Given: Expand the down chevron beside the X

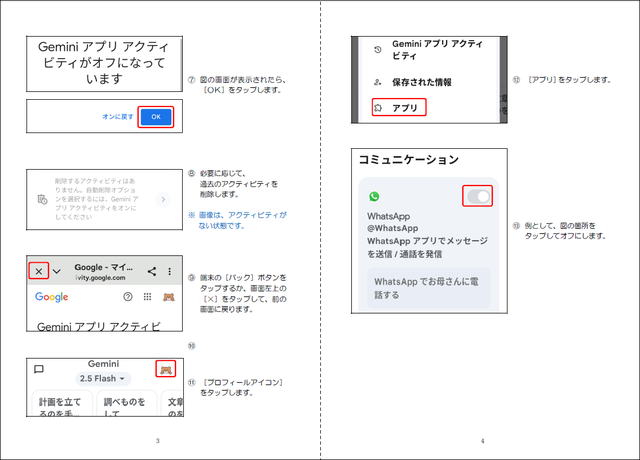Looking at the screenshot, I should pyautogui.click(x=57, y=271).
